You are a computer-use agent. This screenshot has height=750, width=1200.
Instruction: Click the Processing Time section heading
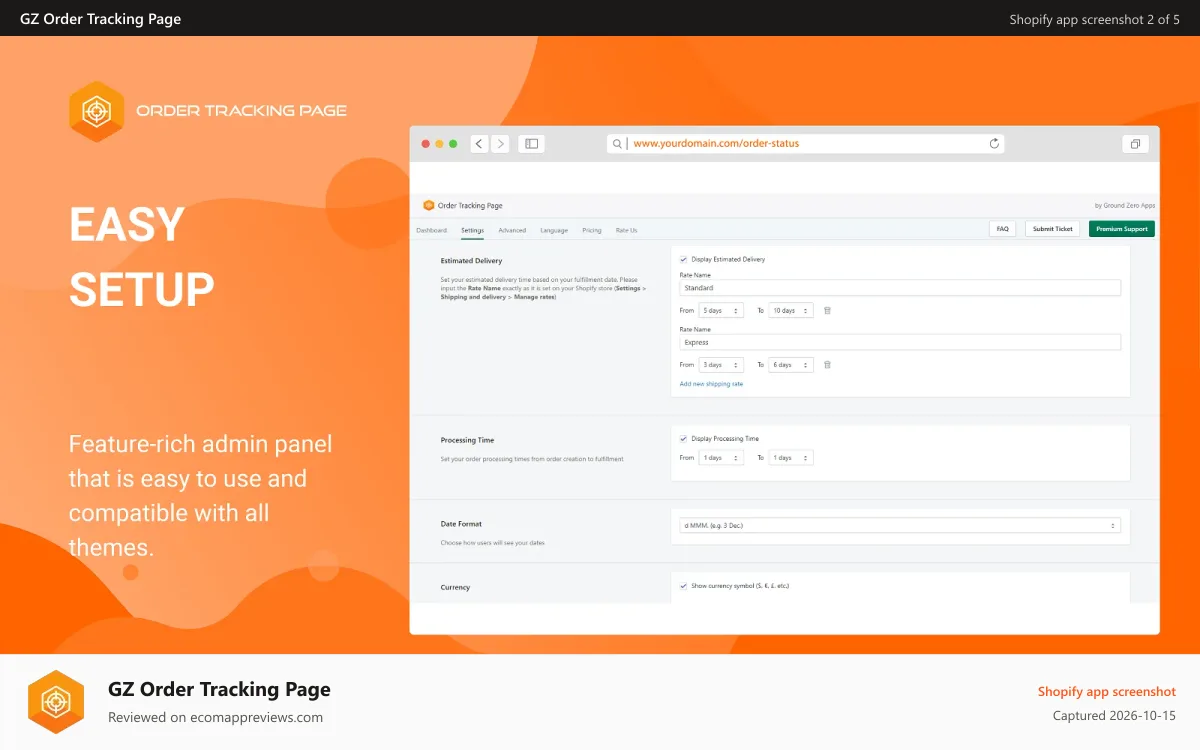[x=467, y=440]
